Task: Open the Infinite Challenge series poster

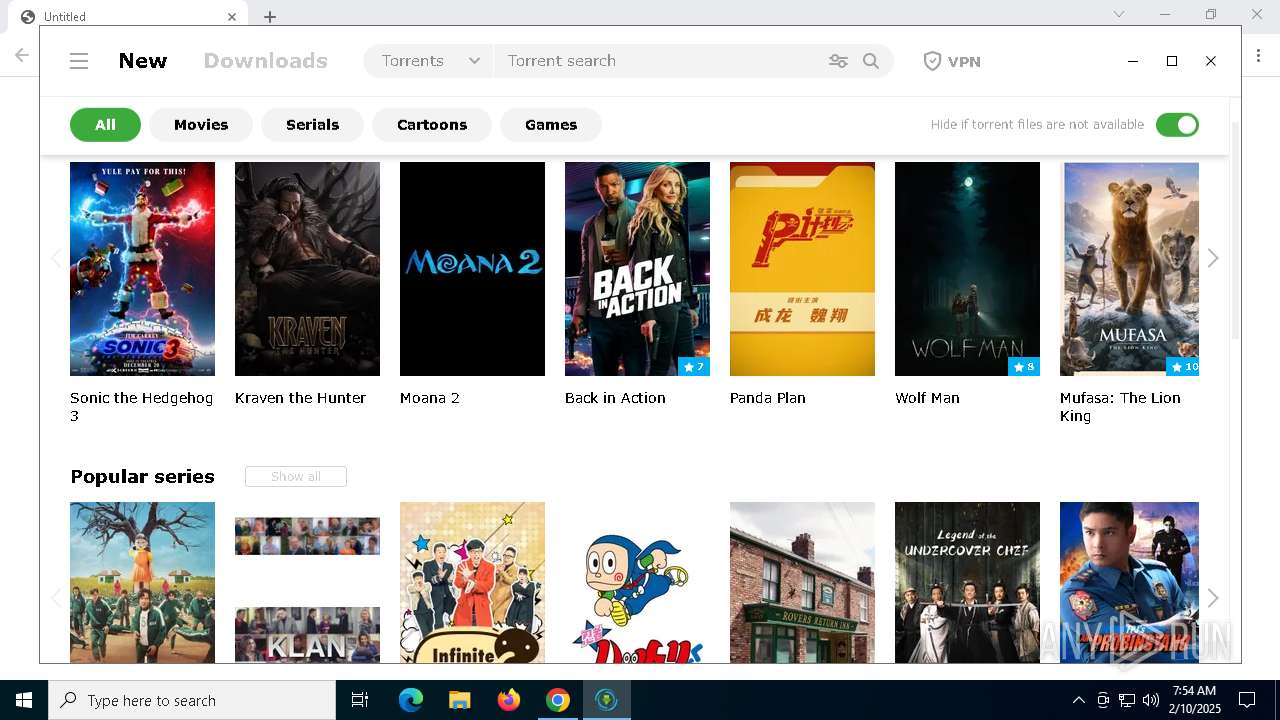Action: [x=472, y=582]
